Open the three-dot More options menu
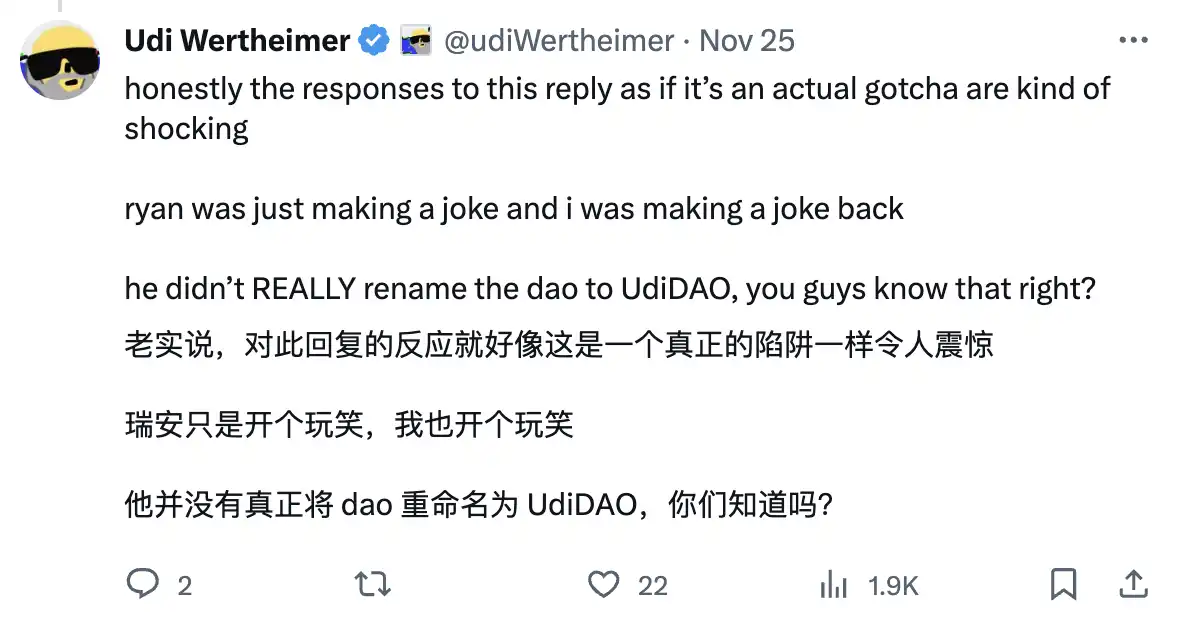The width and height of the screenshot is (1180, 622). (x=1132, y=41)
